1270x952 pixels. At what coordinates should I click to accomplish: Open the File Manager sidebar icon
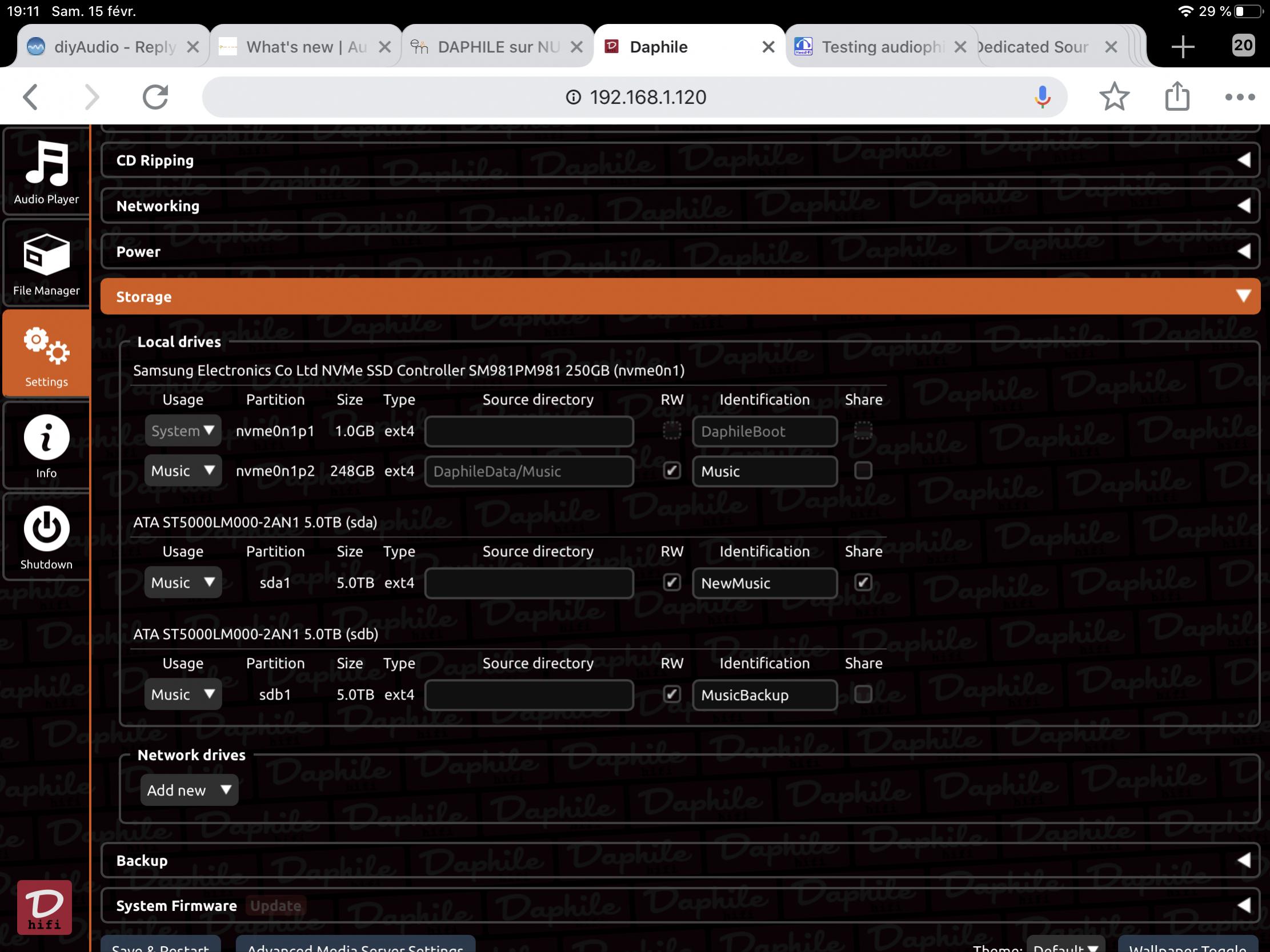coord(46,264)
